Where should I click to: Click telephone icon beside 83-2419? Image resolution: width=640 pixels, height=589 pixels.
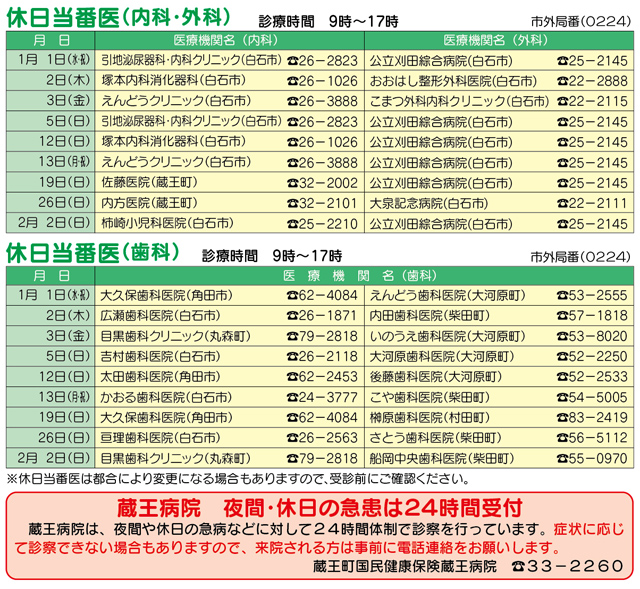coord(562,418)
